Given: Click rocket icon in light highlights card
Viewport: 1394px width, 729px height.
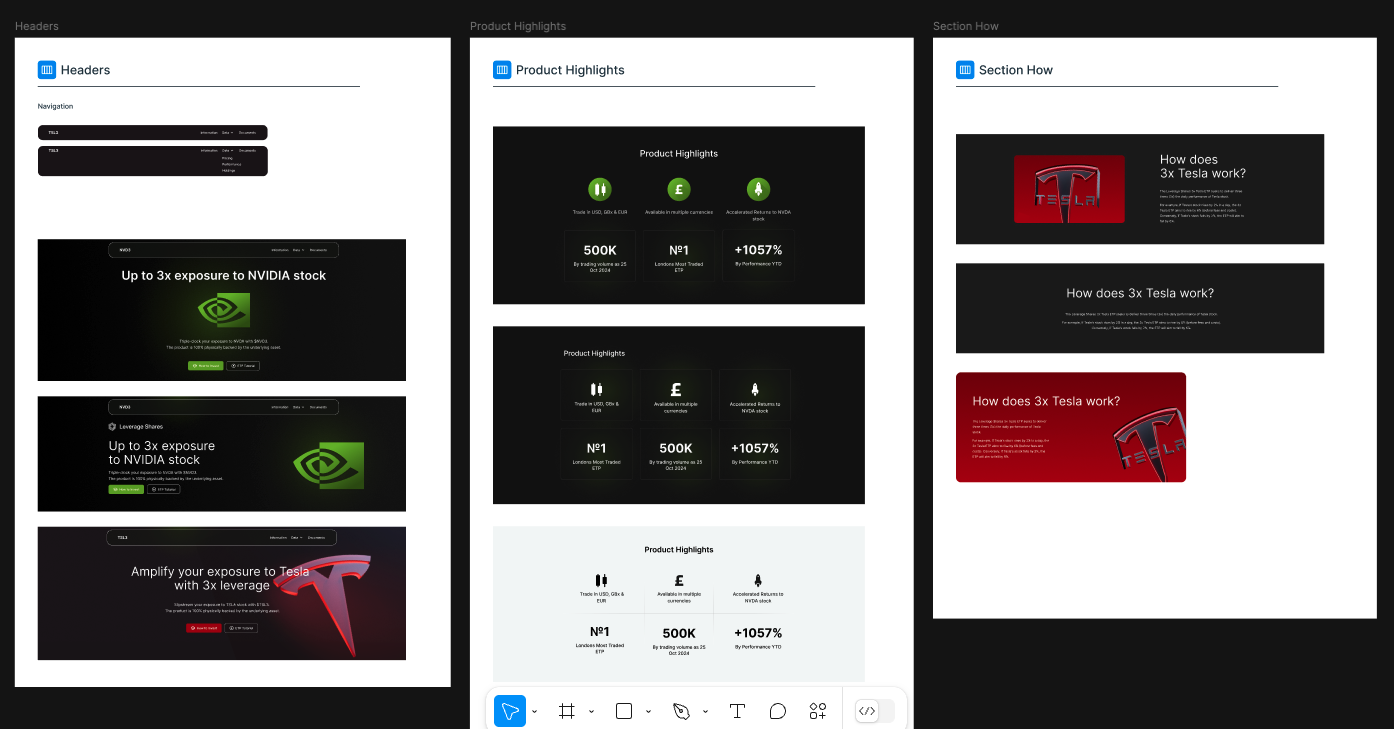Looking at the screenshot, I should pyautogui.click(x=758, y=580).
